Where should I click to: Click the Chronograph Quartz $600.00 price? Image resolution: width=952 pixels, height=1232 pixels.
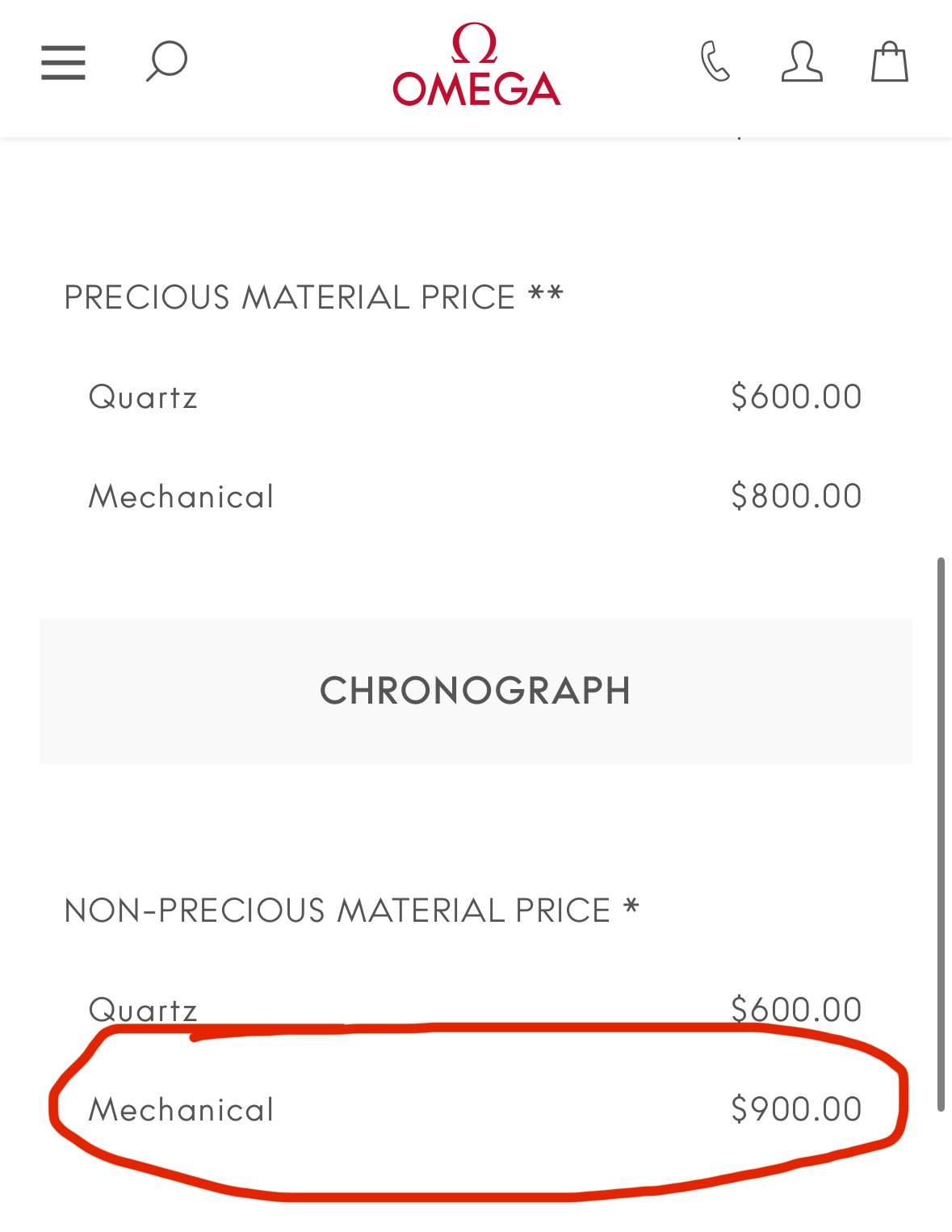click(796, 1010)
